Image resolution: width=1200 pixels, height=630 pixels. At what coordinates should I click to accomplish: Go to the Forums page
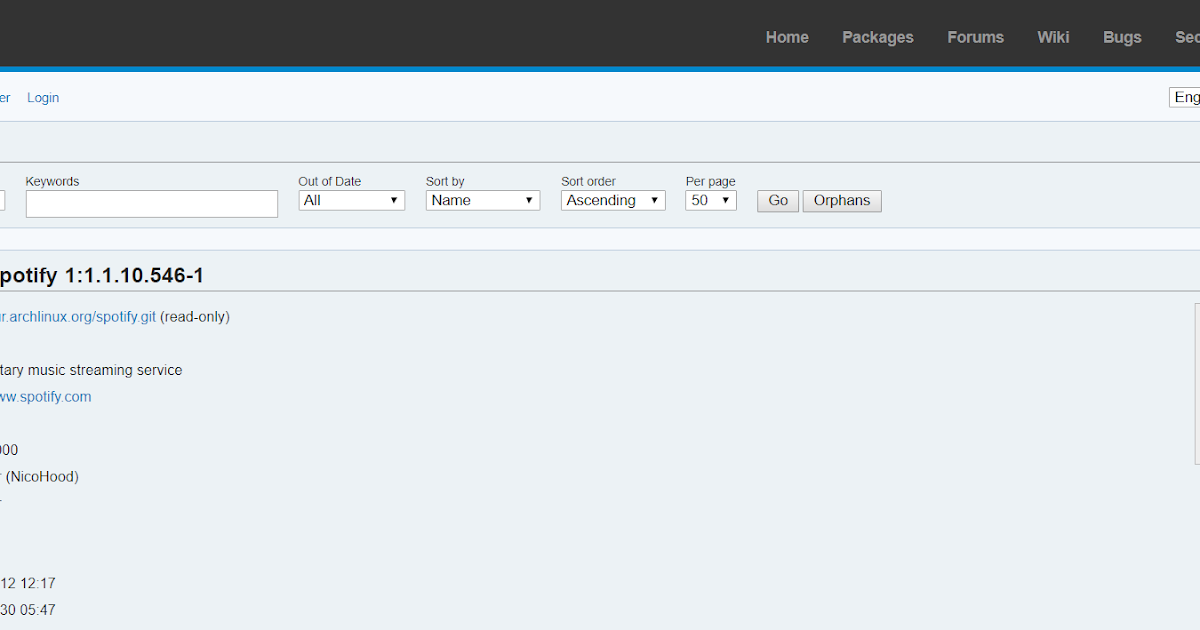(975, 37)
